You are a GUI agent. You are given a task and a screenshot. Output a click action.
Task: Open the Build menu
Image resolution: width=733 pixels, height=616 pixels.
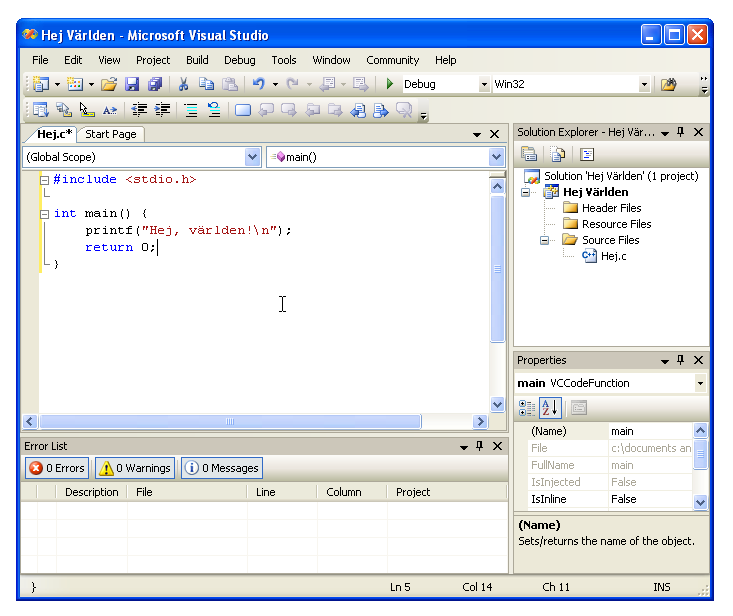pos(197,60)
